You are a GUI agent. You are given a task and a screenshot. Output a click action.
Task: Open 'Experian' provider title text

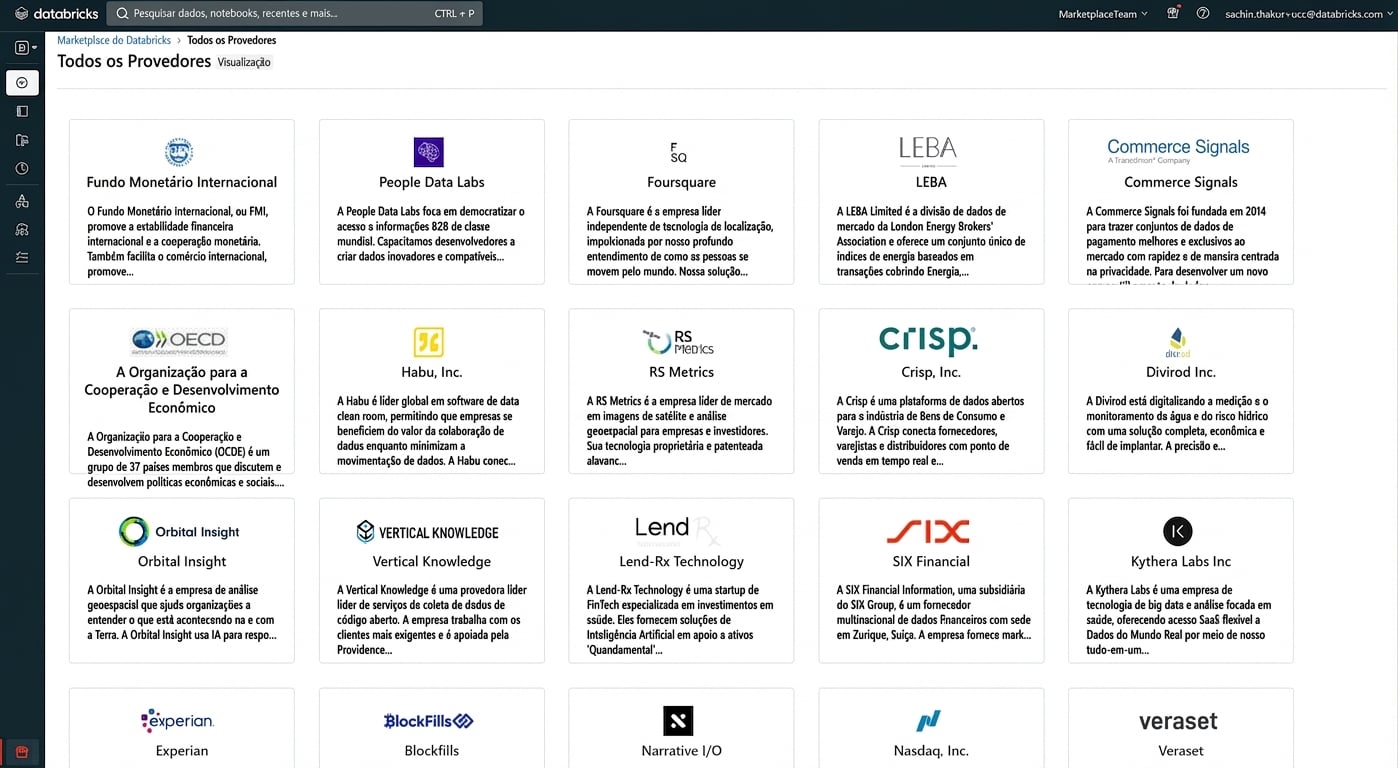(x=182, y=751)
